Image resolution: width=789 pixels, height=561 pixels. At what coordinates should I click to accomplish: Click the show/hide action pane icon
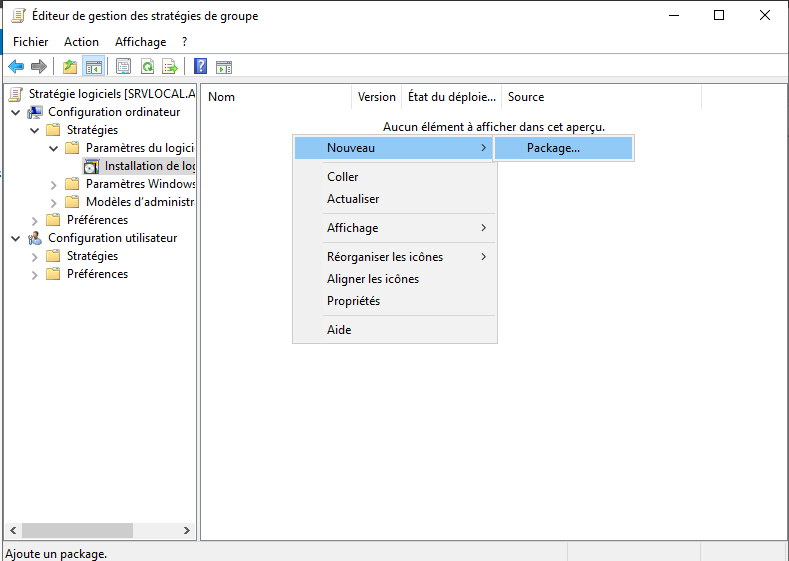coord(224,67)
